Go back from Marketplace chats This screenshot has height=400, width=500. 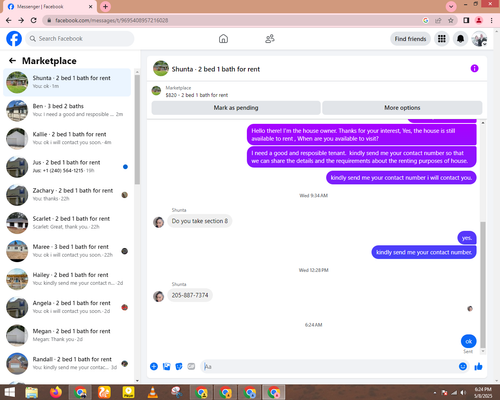[12, 61]
